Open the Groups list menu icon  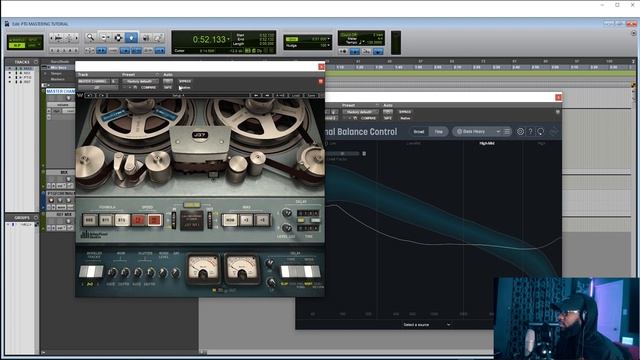[x=36, y=218]
